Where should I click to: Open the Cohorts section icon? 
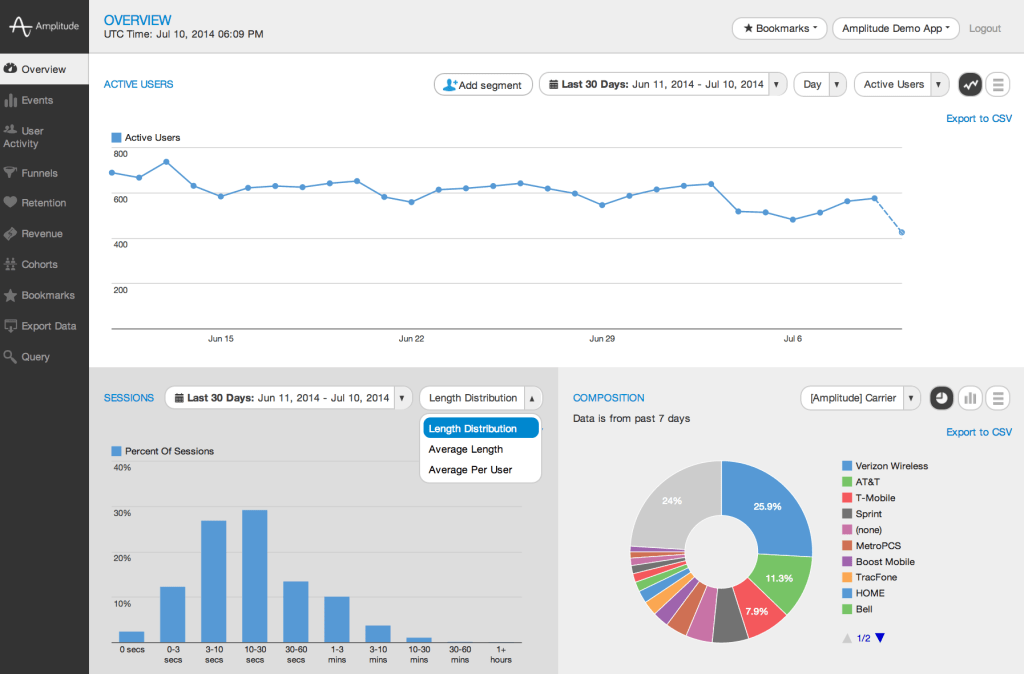(x=11, y=265)
